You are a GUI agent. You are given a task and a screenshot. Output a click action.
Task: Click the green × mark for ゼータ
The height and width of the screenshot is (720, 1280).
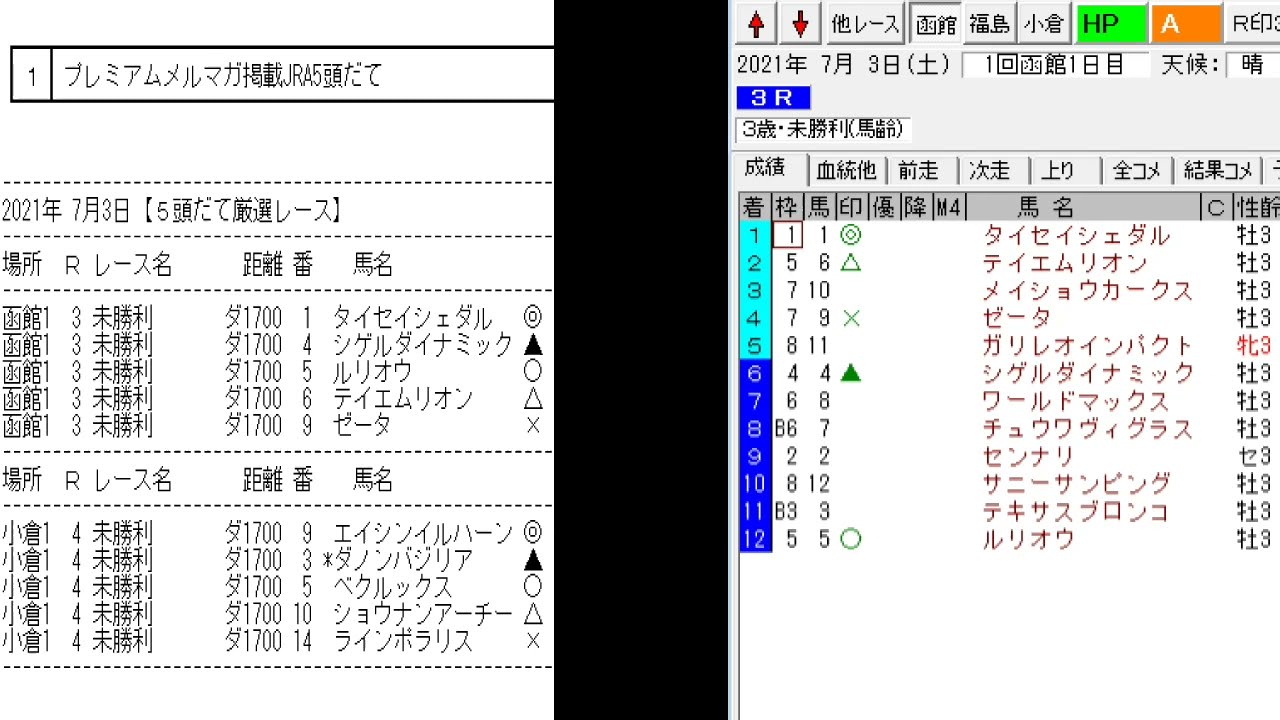tap(850, 318)
